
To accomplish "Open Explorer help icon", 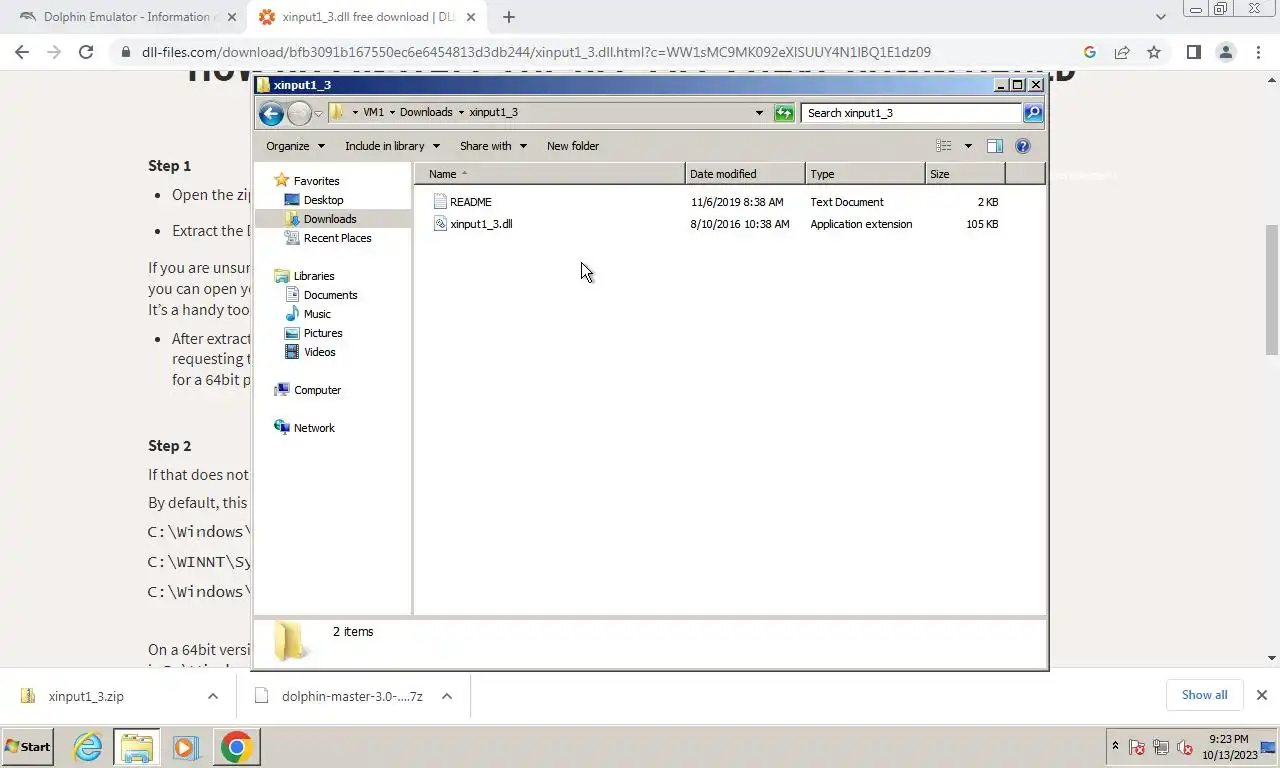I will 1023,146.
